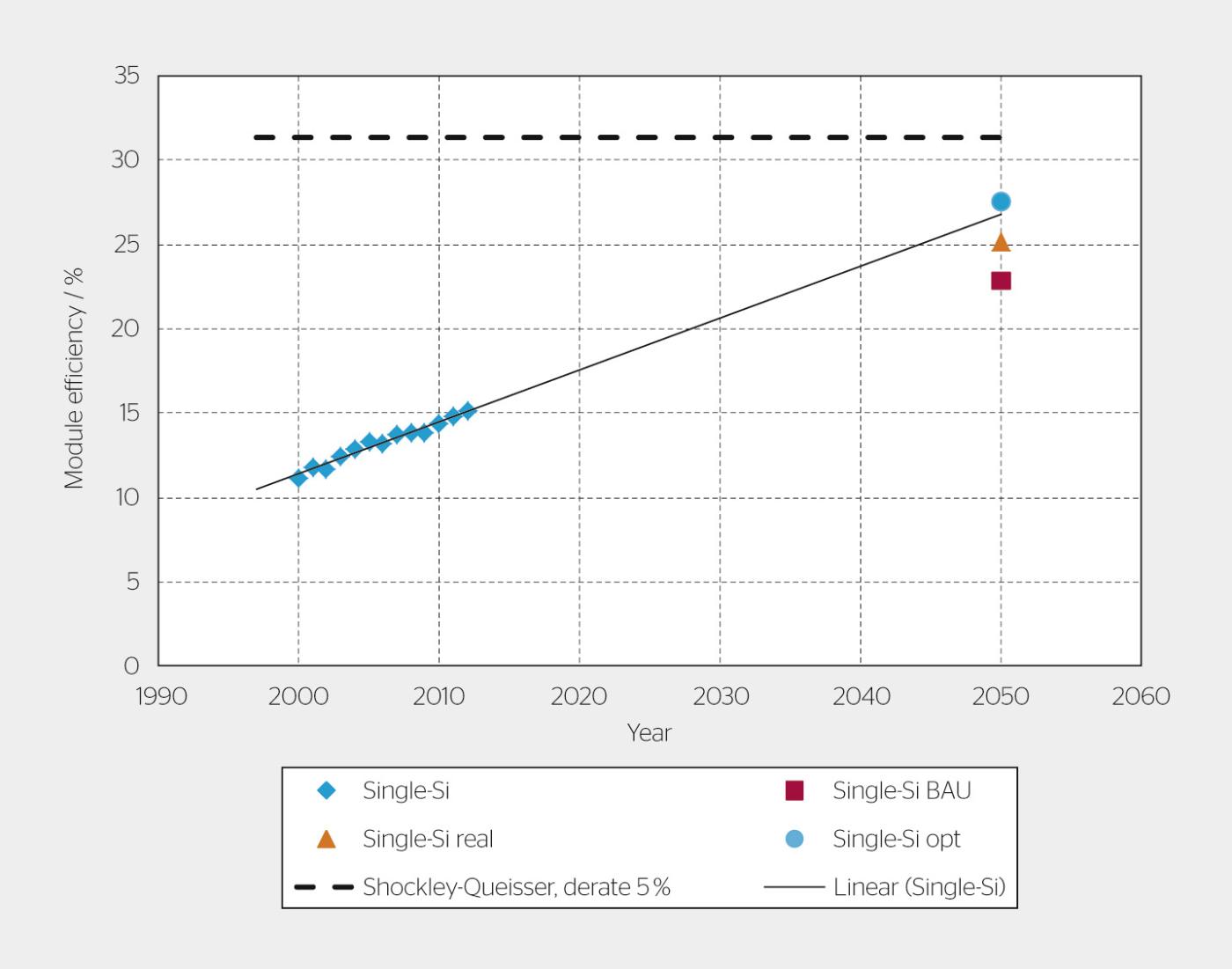Click the thin solid line legend symbol
1232x969 pixels.
pos(794,887)
